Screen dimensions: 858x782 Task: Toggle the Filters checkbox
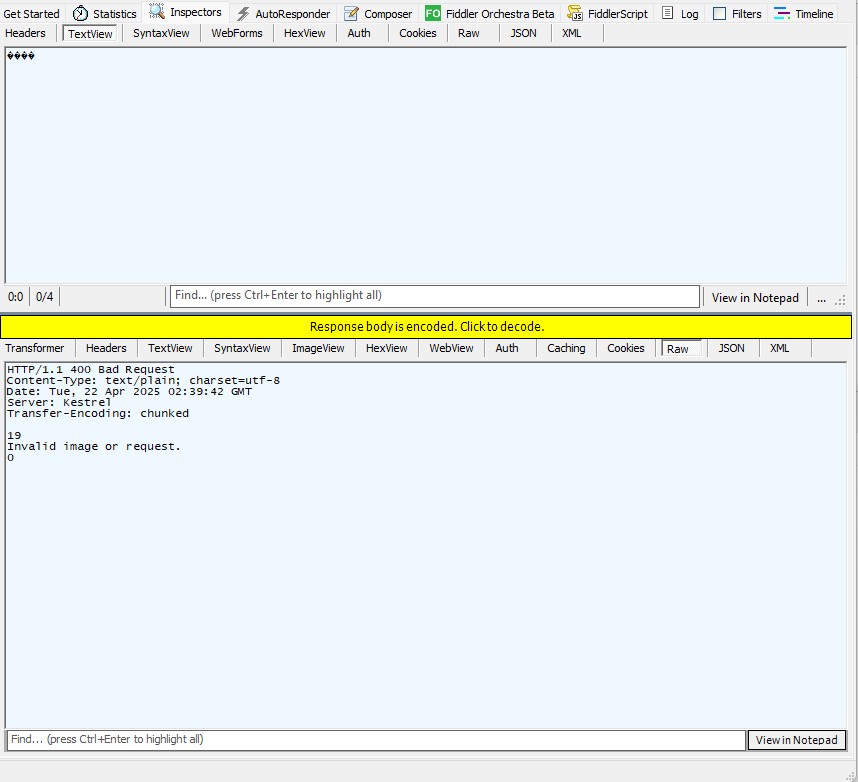click(719, 14)
